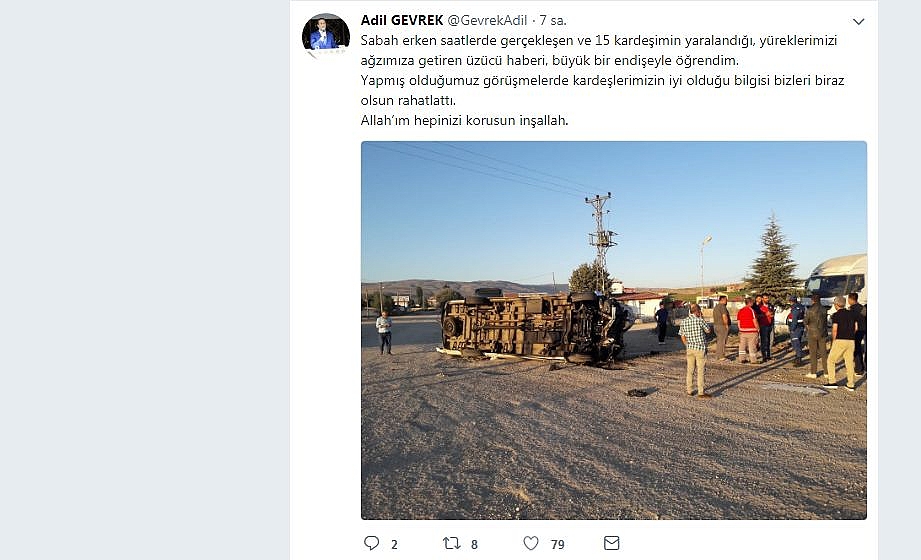The width and height of the screenshot is (921, 560).
Task: Click the white truck in the photo
Action: (836, 280)
